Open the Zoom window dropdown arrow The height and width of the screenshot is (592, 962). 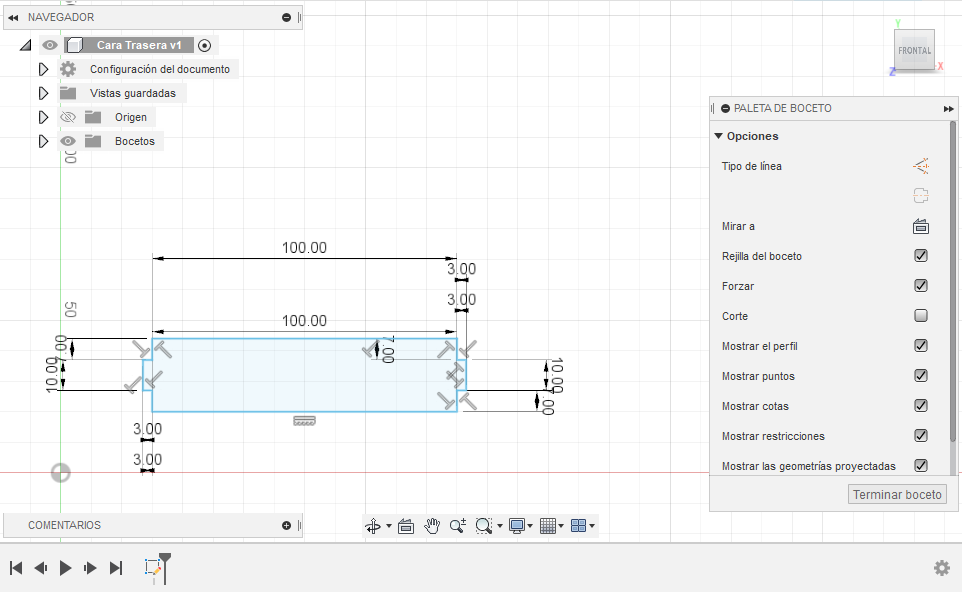[x=500, y=526]
